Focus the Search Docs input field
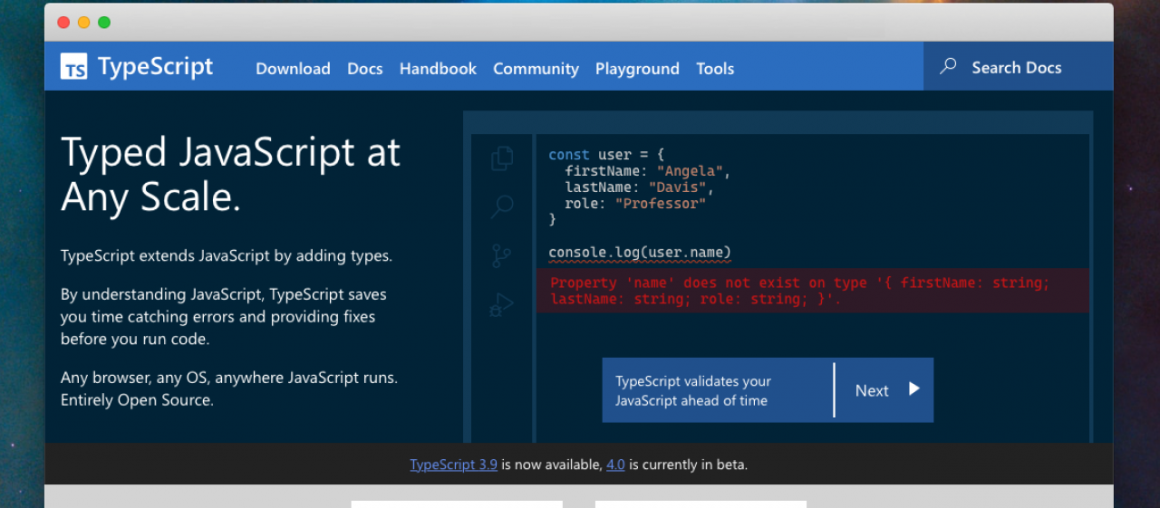The width and height of the screenshot is (1160, 508). 1018,67
